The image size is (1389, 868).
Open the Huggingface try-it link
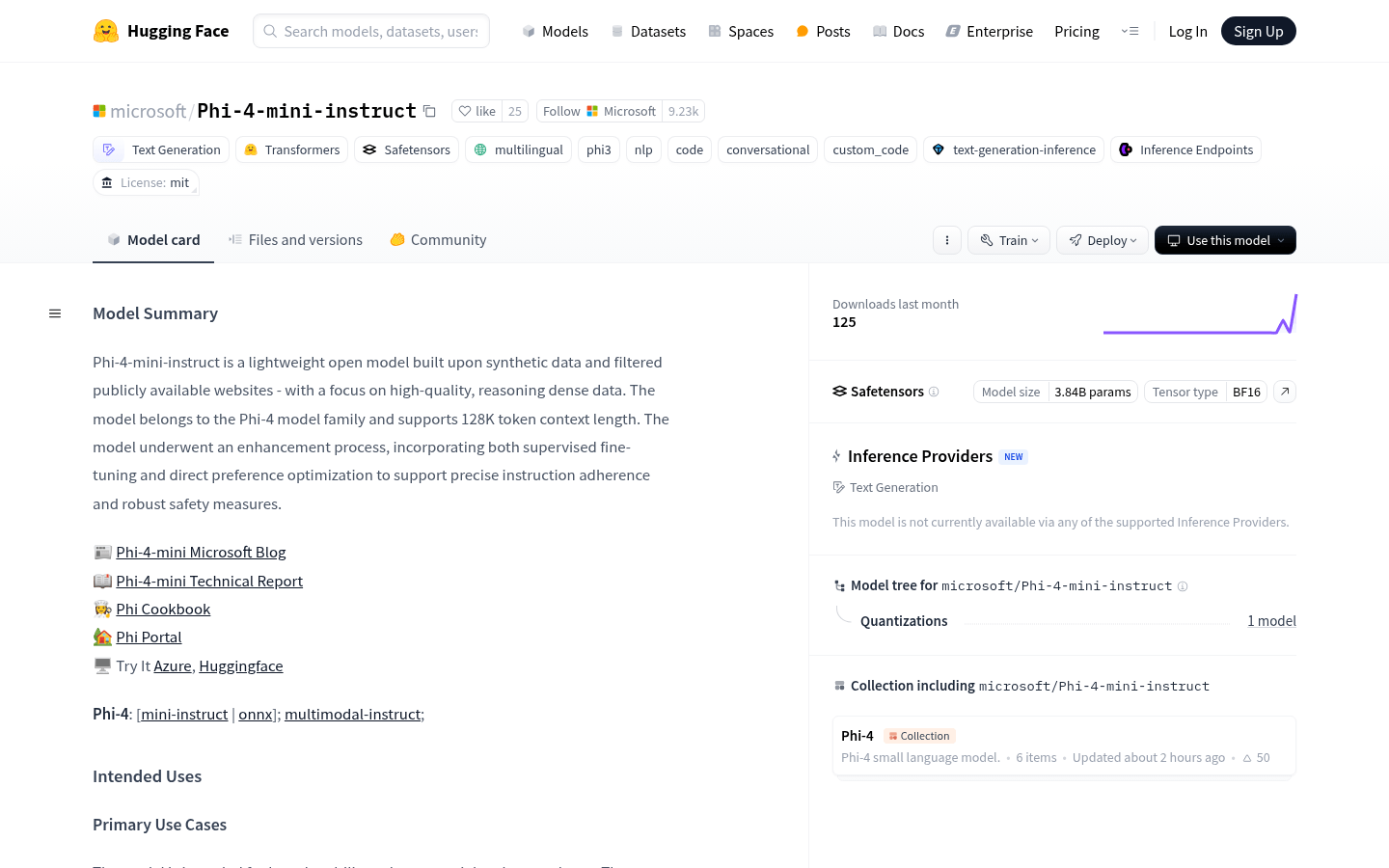point(241,666)
